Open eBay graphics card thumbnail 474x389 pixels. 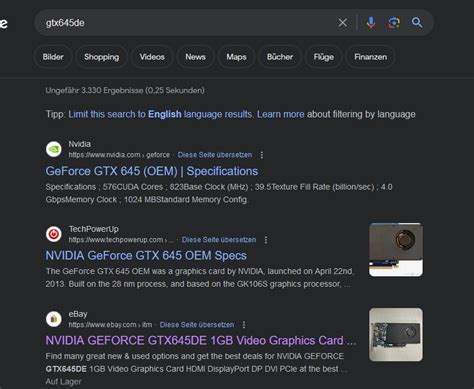pyautogui.click(x=396, y=335)
